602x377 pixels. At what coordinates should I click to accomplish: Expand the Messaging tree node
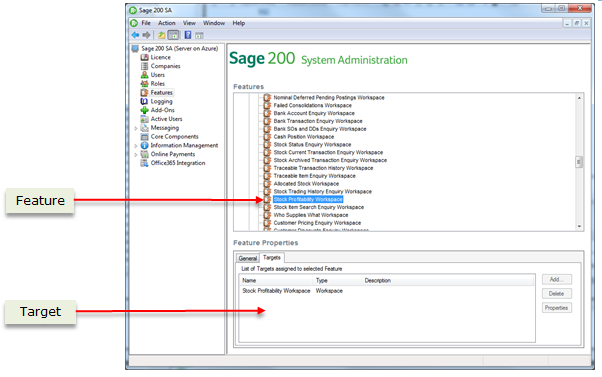pos(136,128)
